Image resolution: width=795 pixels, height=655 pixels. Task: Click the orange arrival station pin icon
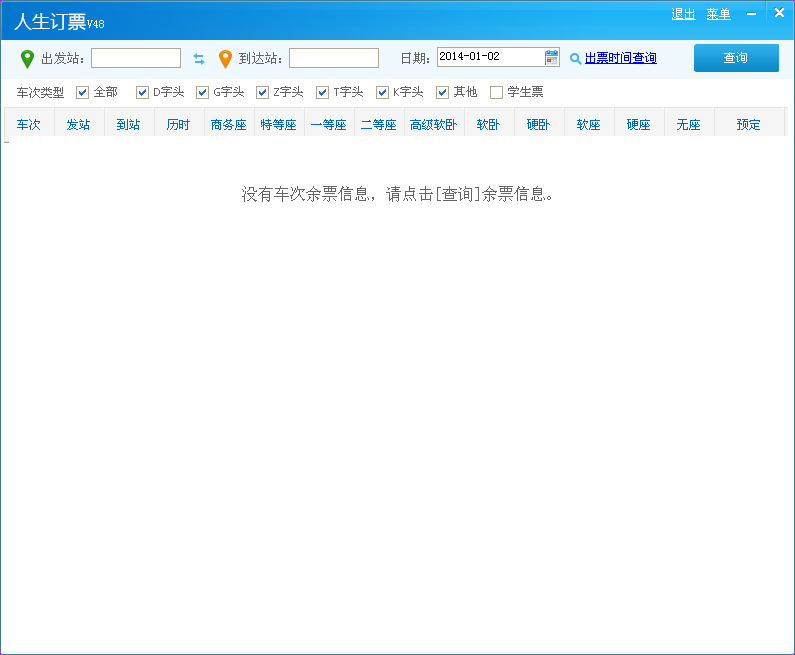click(x=225, y=59)
